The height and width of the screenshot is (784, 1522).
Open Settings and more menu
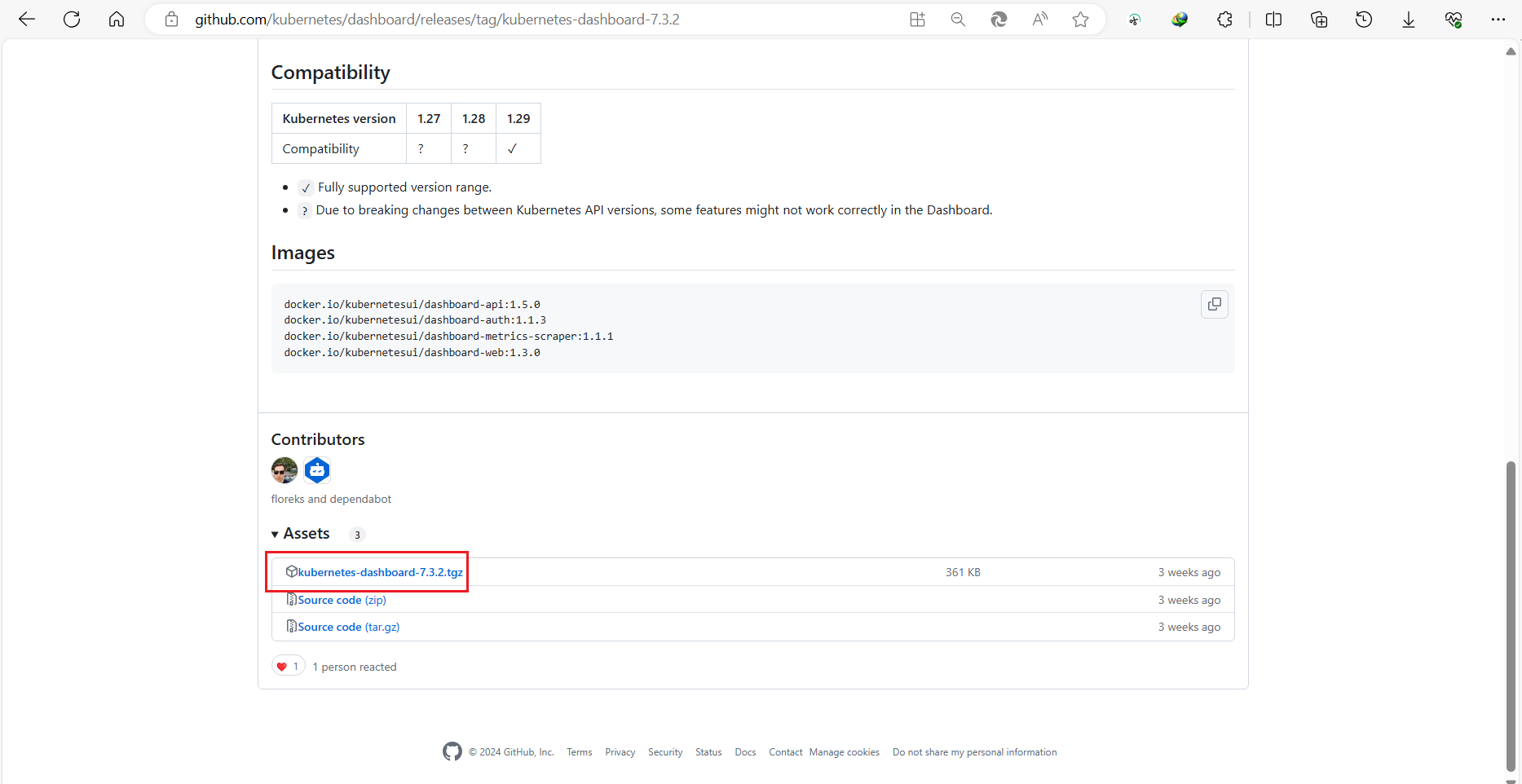pos(1498,20)
